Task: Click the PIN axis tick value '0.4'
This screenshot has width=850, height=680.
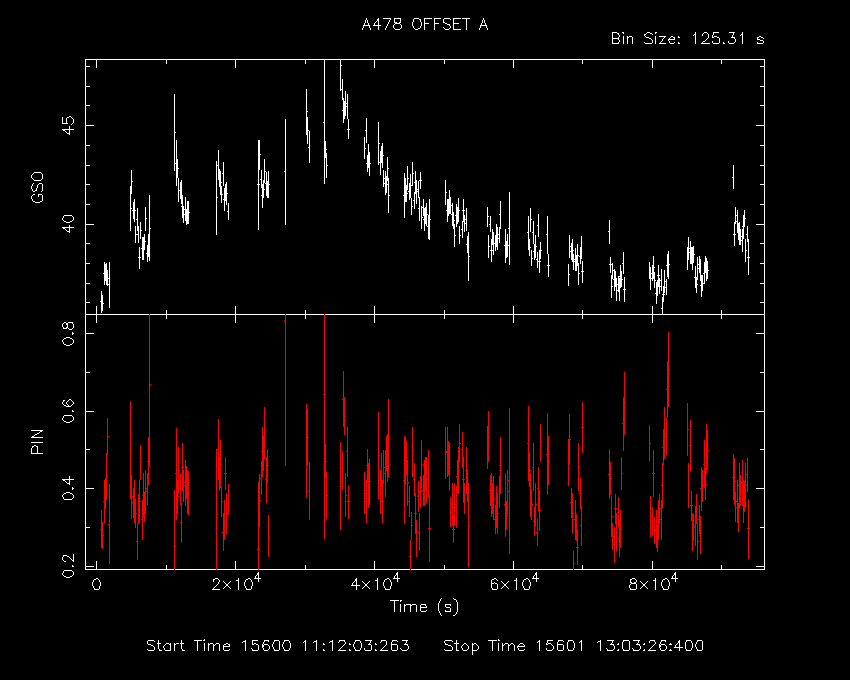Action: click(x=69, y=488)
